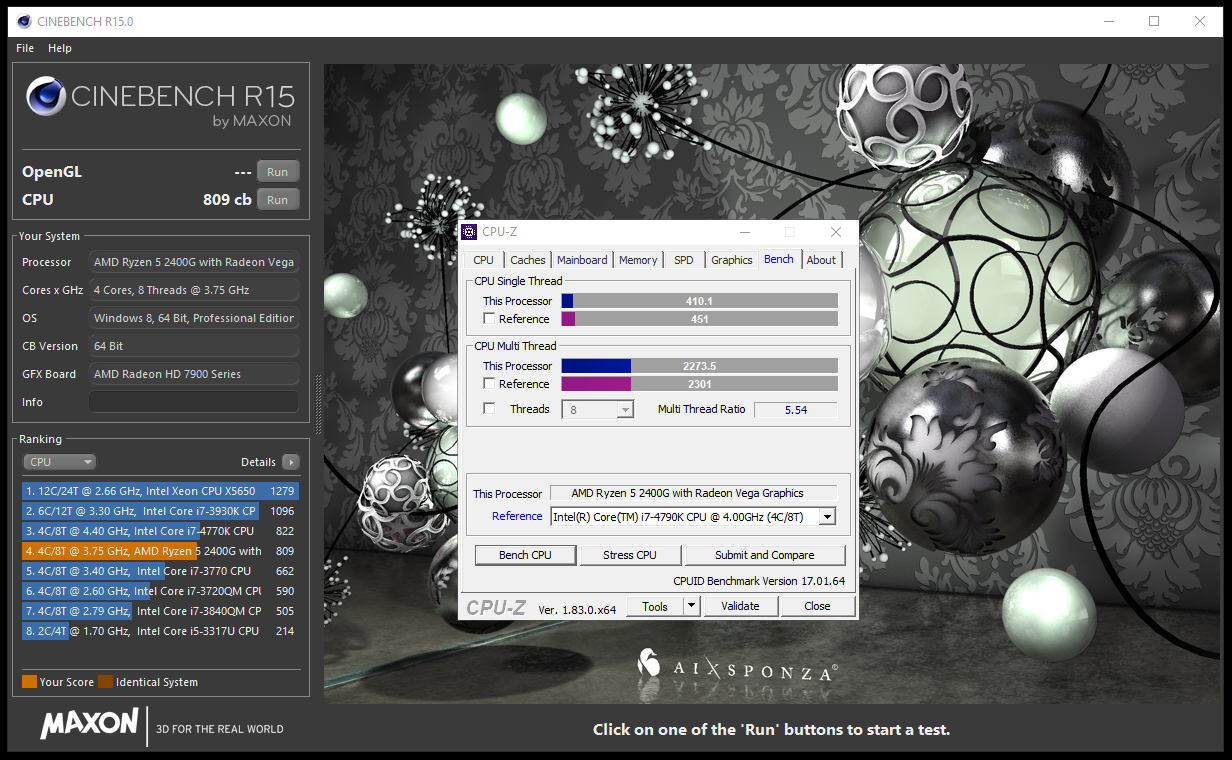This screenshot has width=1232, height=760.
Task: Enable the Multi Thread Reference checkbox
Action: pos(489,384)
